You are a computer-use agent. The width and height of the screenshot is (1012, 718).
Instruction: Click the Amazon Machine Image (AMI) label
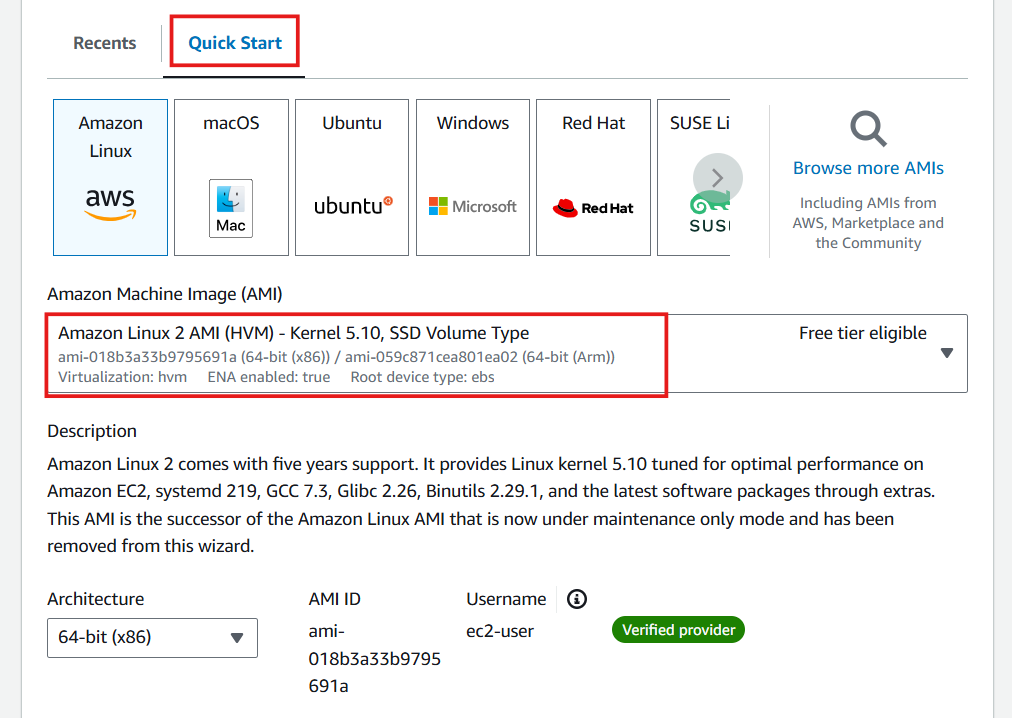(x=165, y=294)
